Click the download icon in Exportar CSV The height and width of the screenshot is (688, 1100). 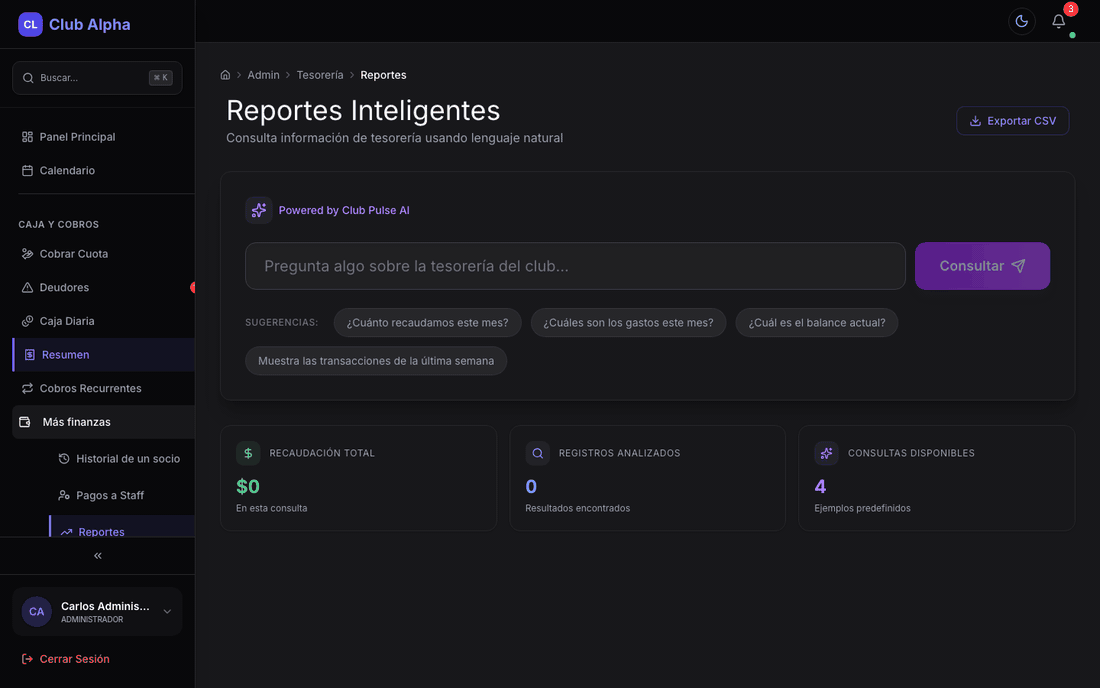(x=975, y=121)
